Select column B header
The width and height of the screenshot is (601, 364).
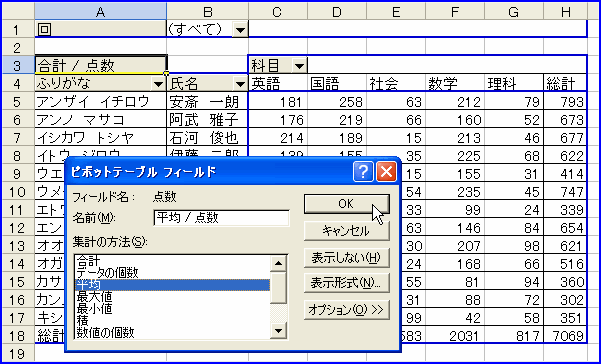tap(207, 11)
